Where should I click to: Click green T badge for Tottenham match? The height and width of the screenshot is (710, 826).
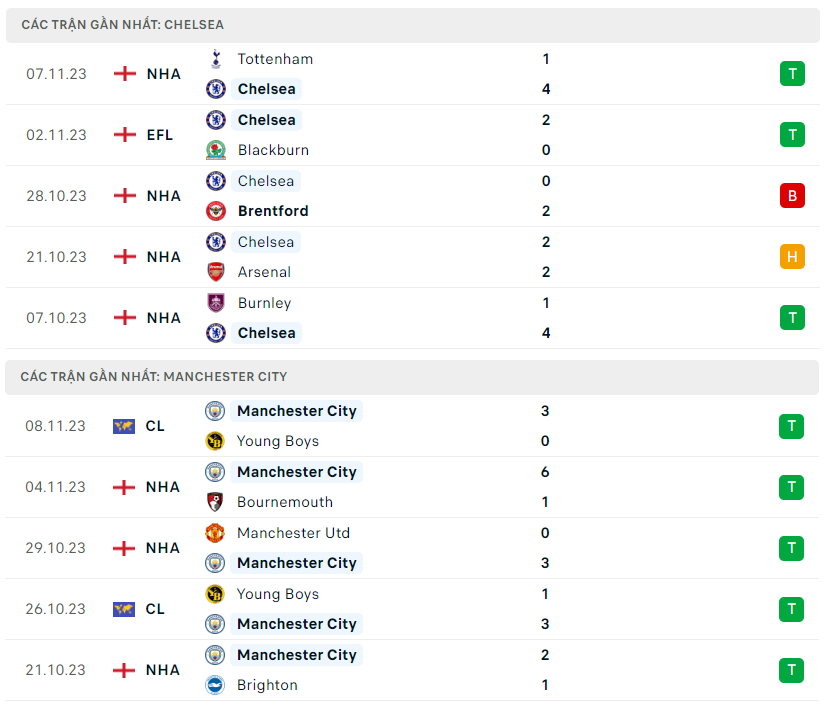(792, 73)
